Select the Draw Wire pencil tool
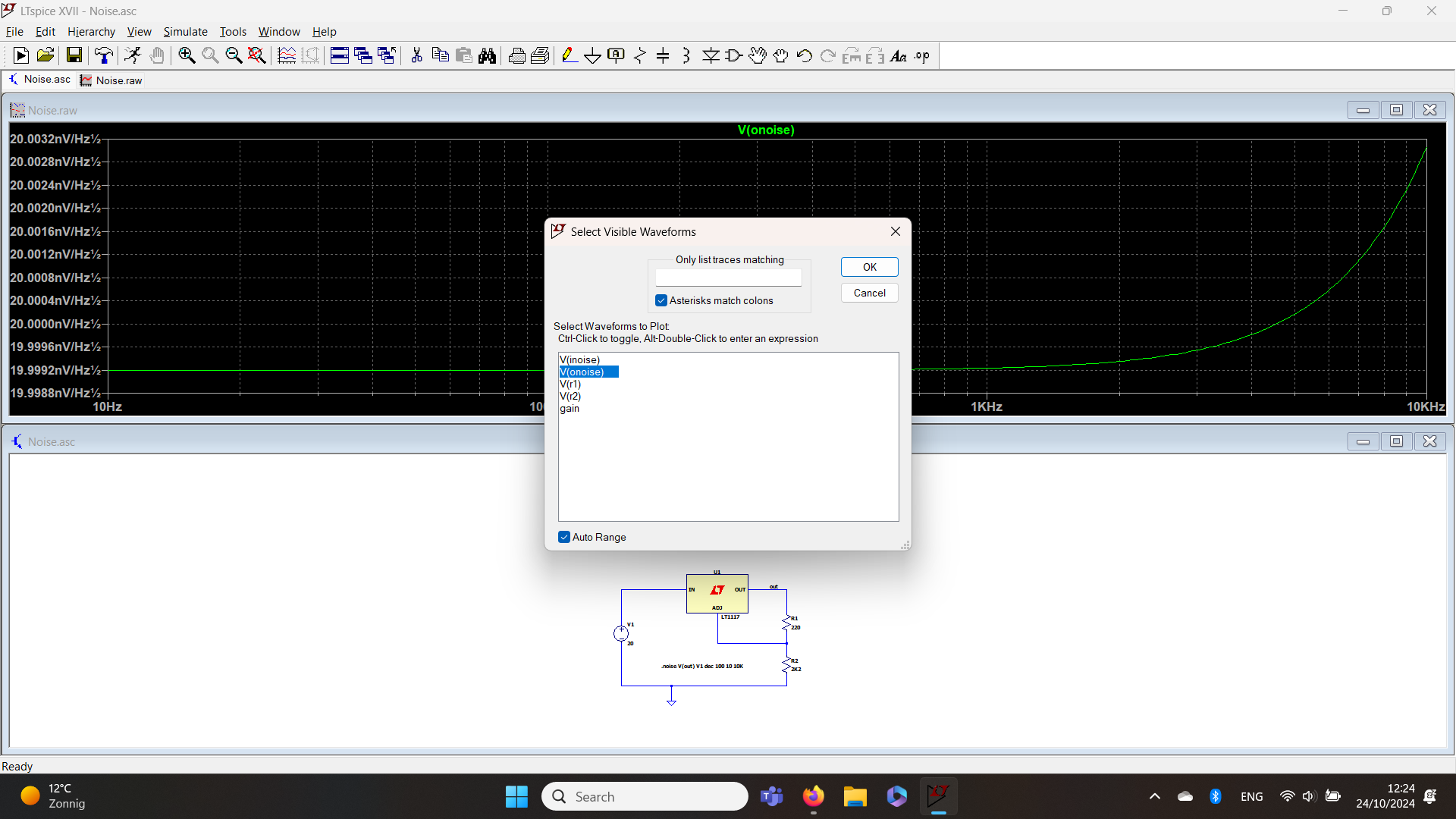The width and height of the screenshot is (1456, 819). tap(570, 55)
